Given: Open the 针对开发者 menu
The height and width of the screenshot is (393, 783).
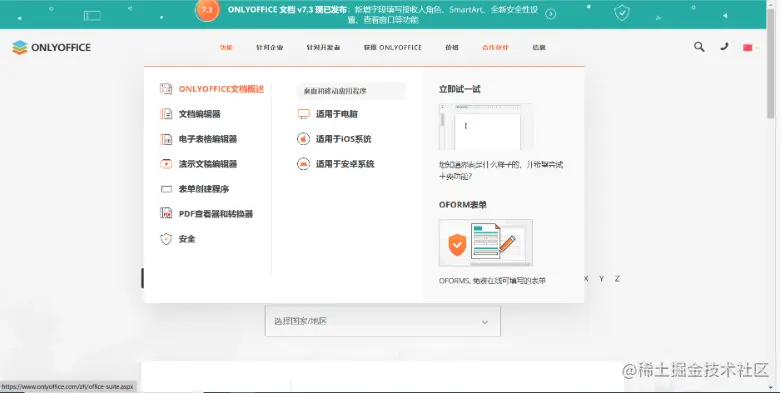Looking at the screenshot, I should (323, 47).
